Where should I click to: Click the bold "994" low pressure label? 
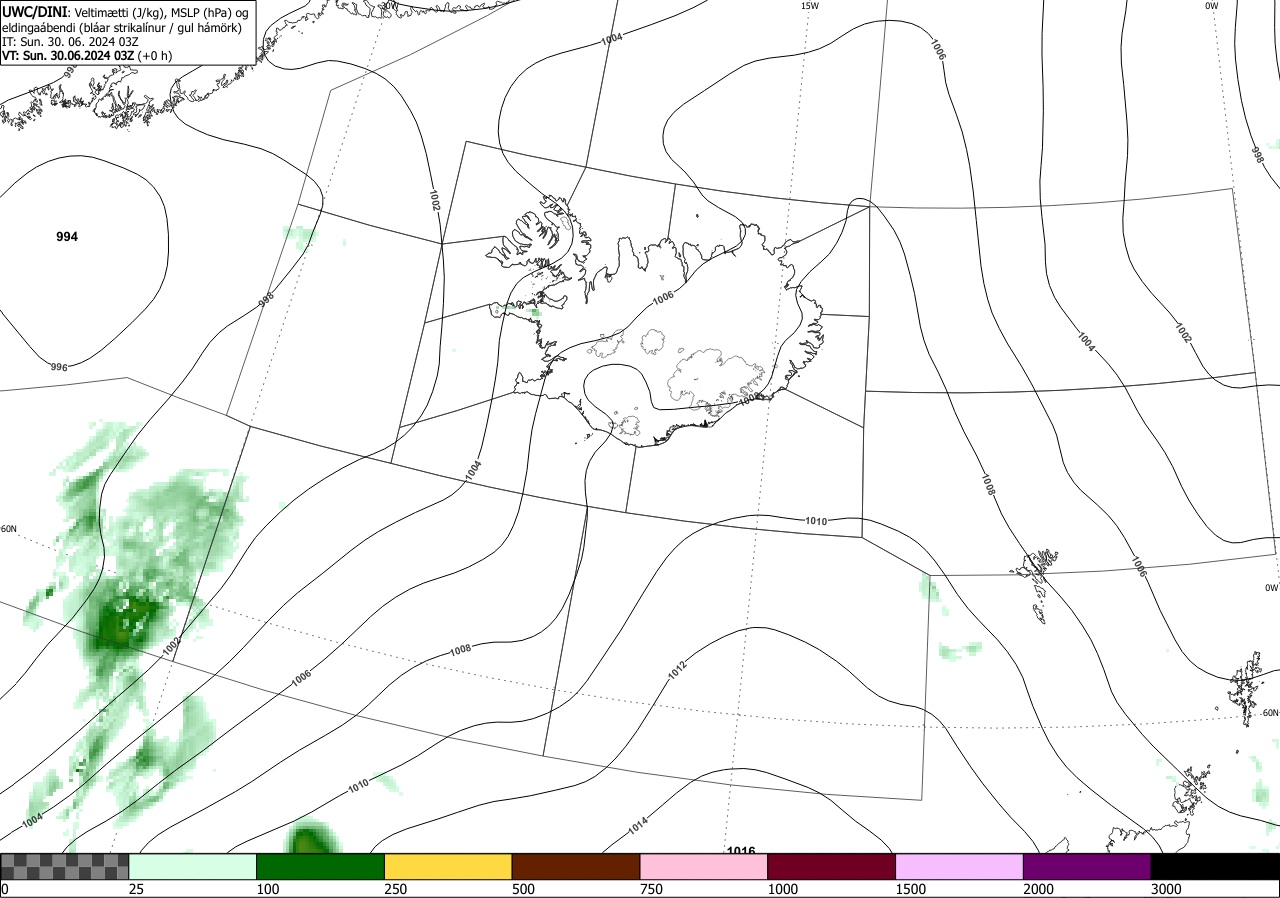click(67, 237)
